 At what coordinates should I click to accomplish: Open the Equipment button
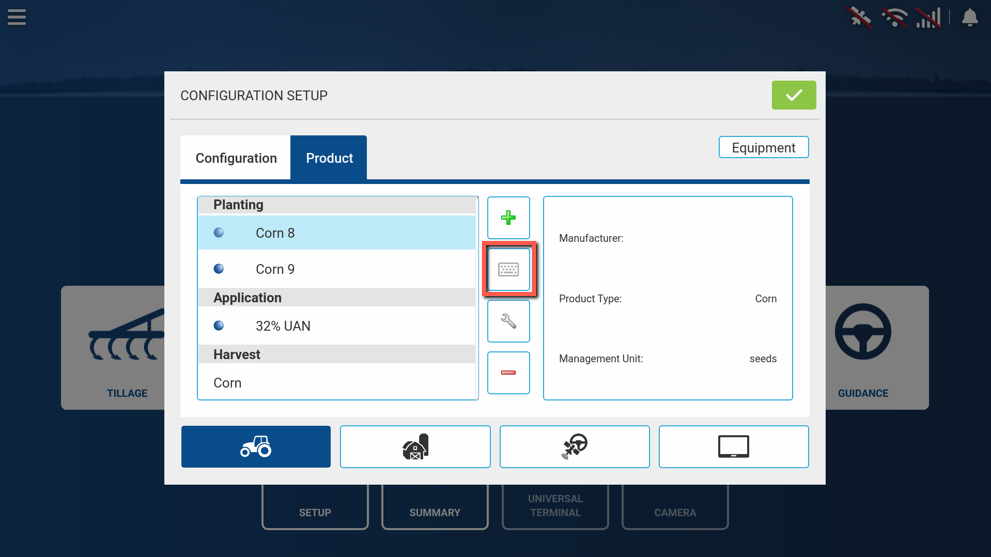pos(763,147)
